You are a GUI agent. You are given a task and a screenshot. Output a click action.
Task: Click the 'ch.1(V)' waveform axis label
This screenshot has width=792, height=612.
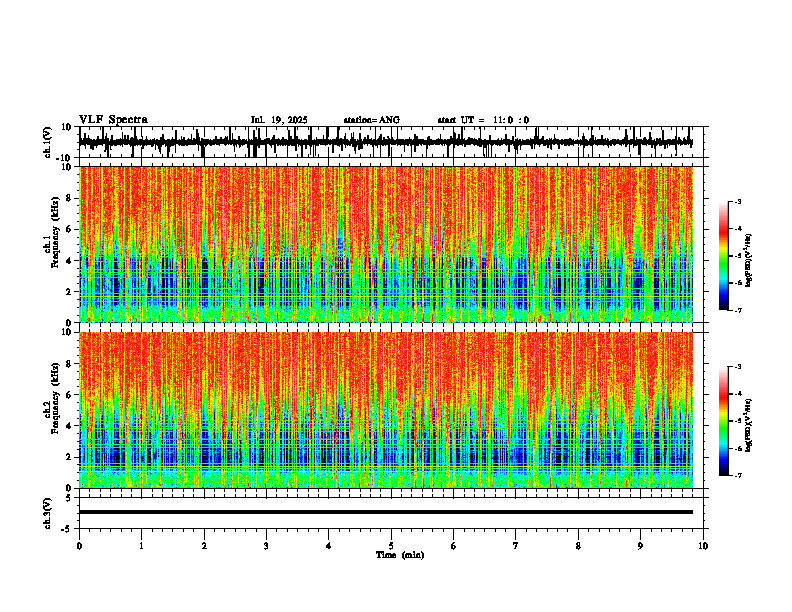coord(48,142)
